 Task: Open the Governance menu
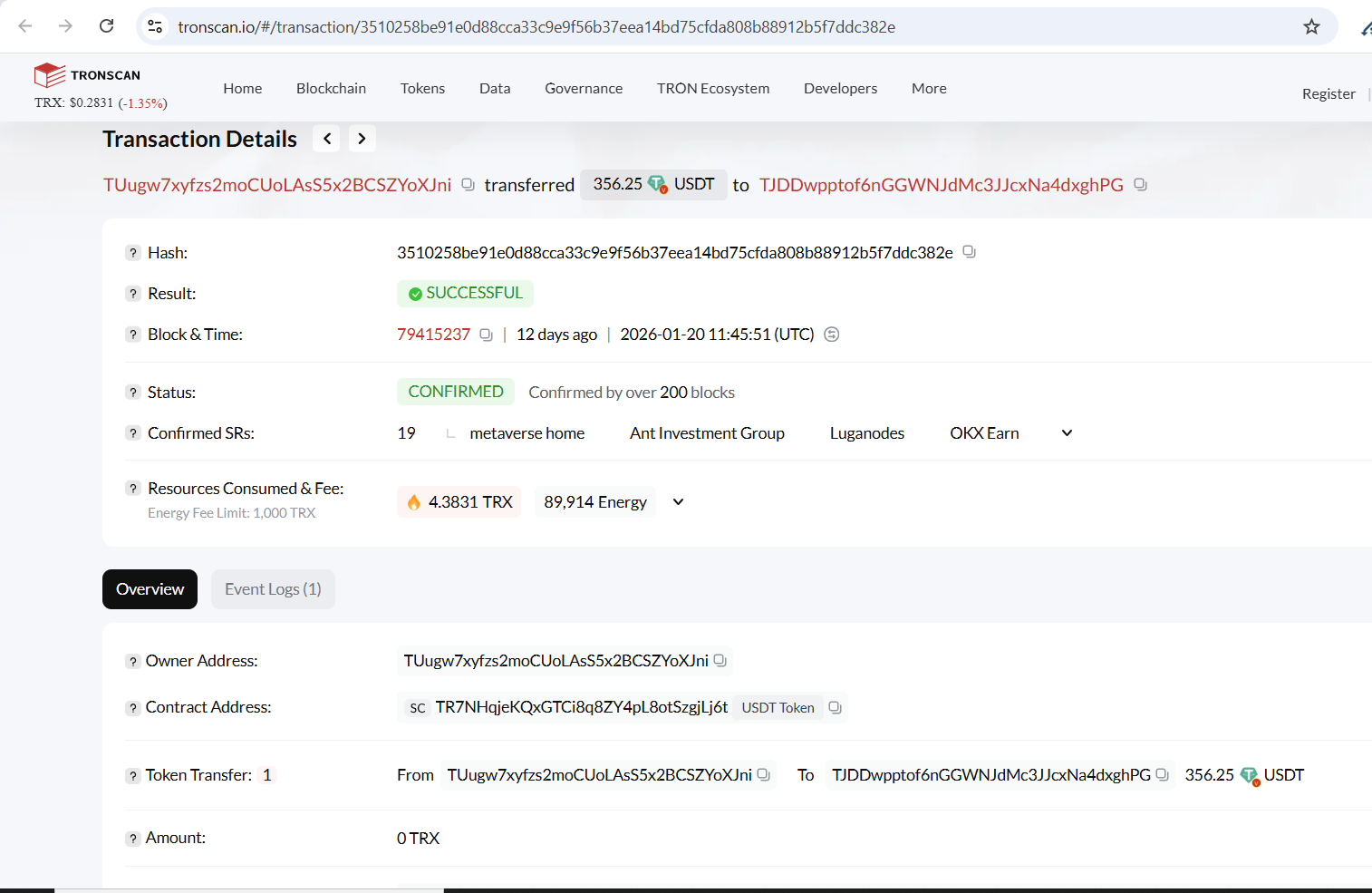click(584, 88)
